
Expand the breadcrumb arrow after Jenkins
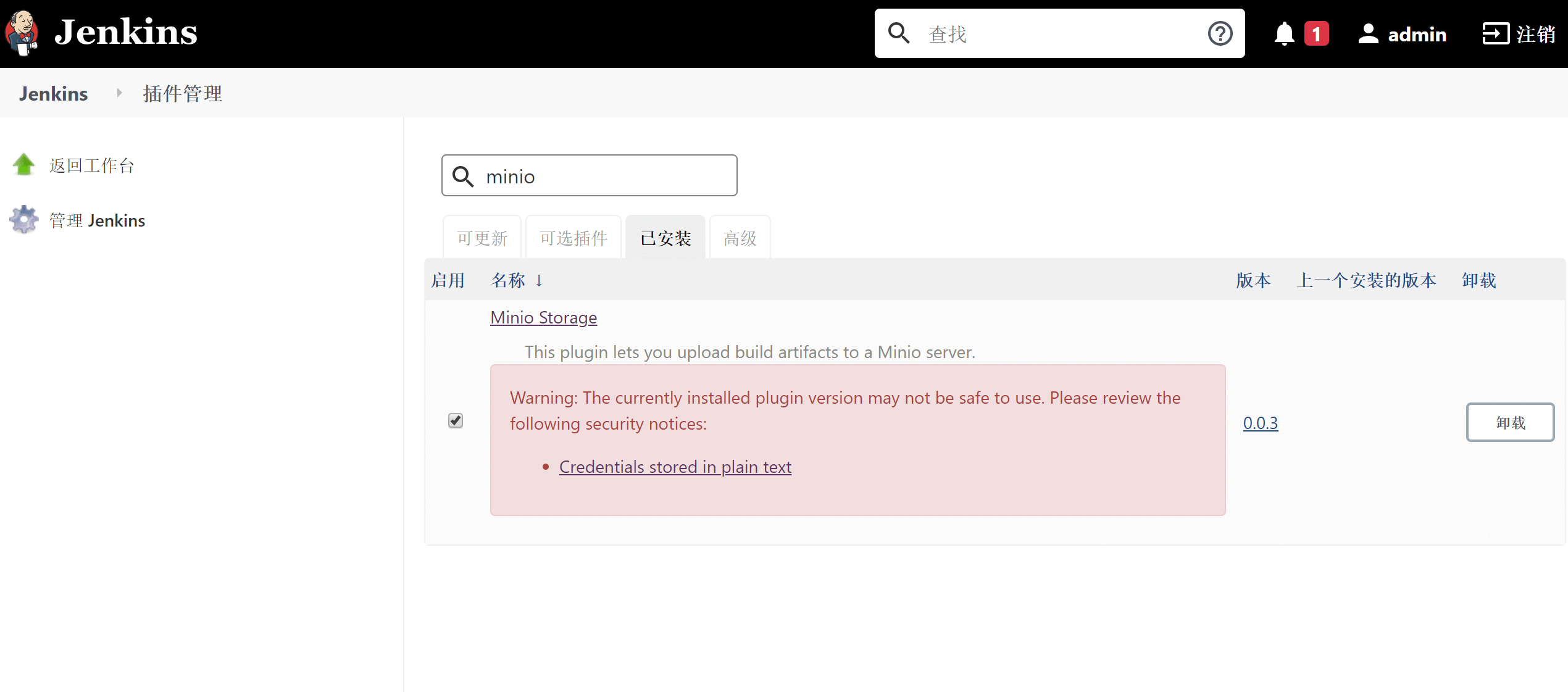119,93
